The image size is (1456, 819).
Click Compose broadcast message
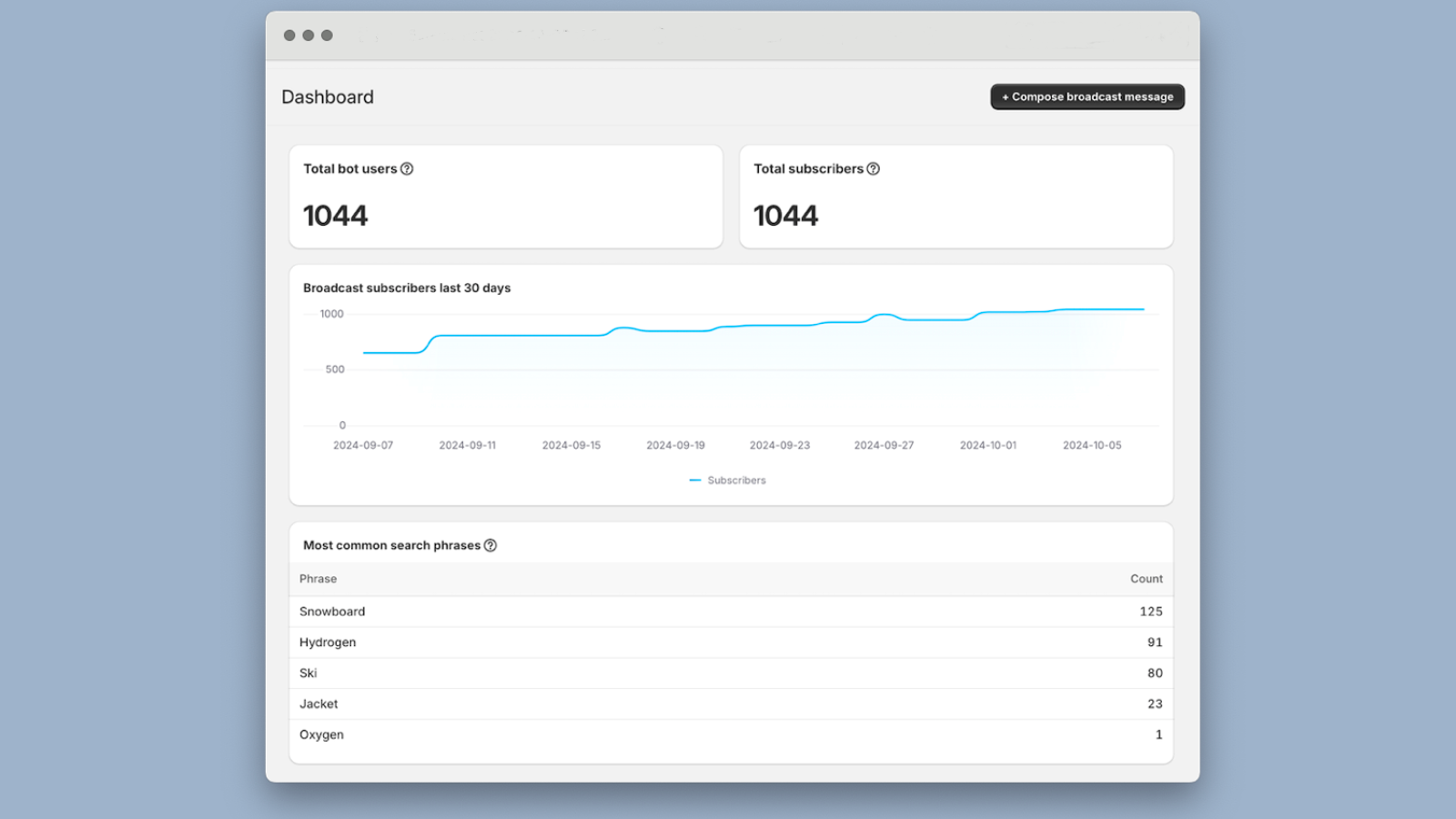(x=1087, y=96)
